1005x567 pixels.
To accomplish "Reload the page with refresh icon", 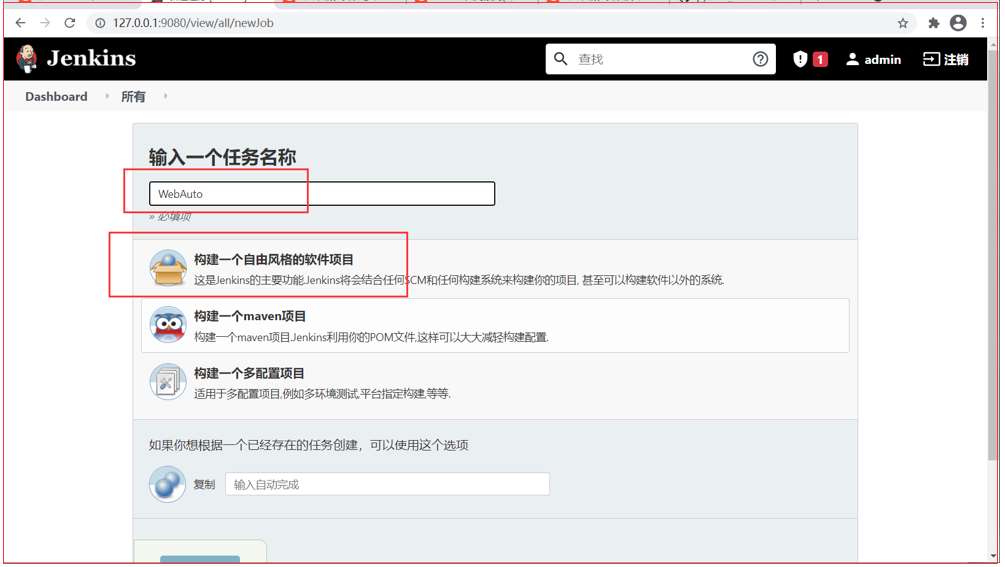I will (70, 23).
